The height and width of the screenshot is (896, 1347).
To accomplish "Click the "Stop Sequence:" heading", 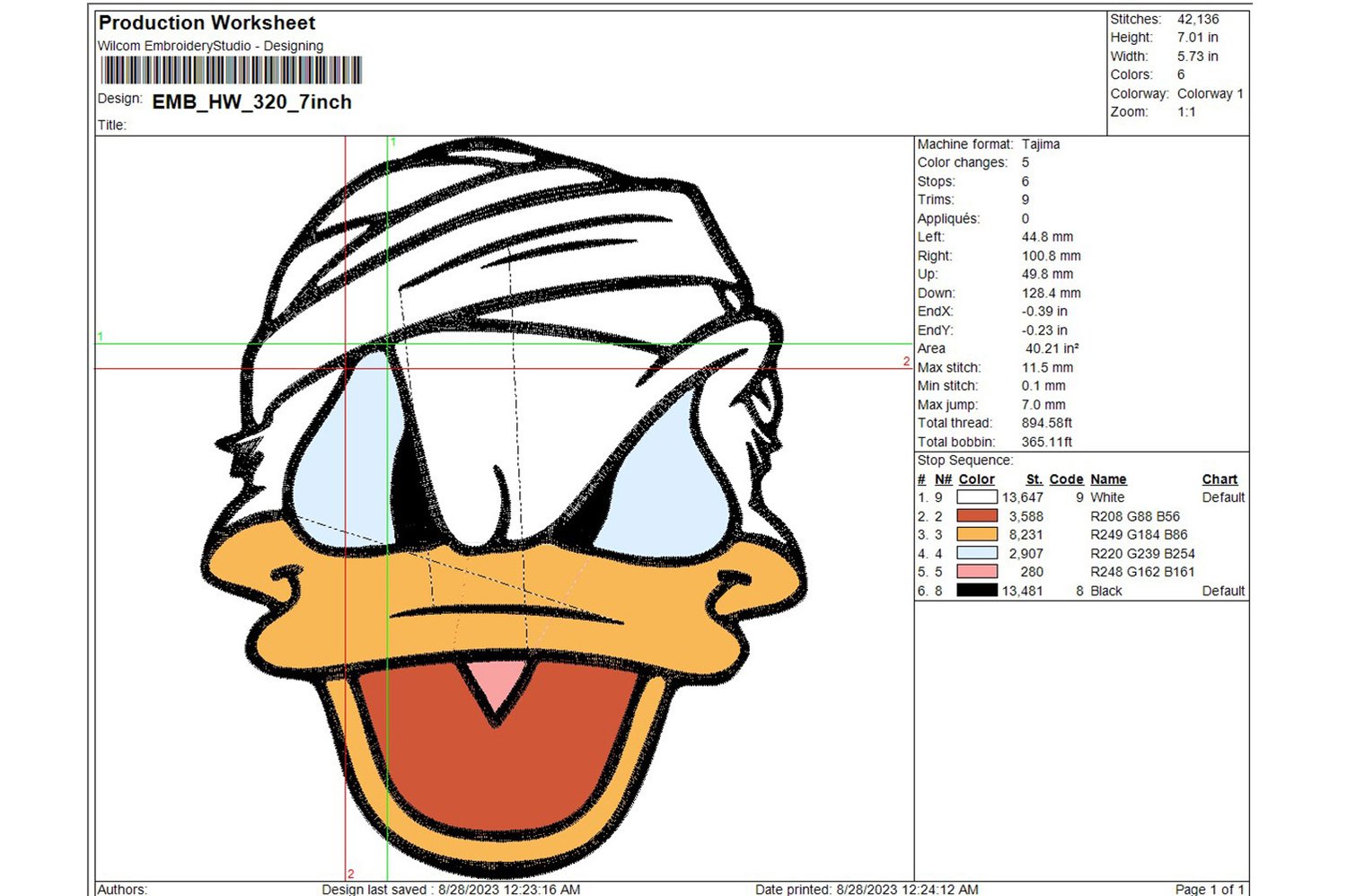I will pos(965,461).
